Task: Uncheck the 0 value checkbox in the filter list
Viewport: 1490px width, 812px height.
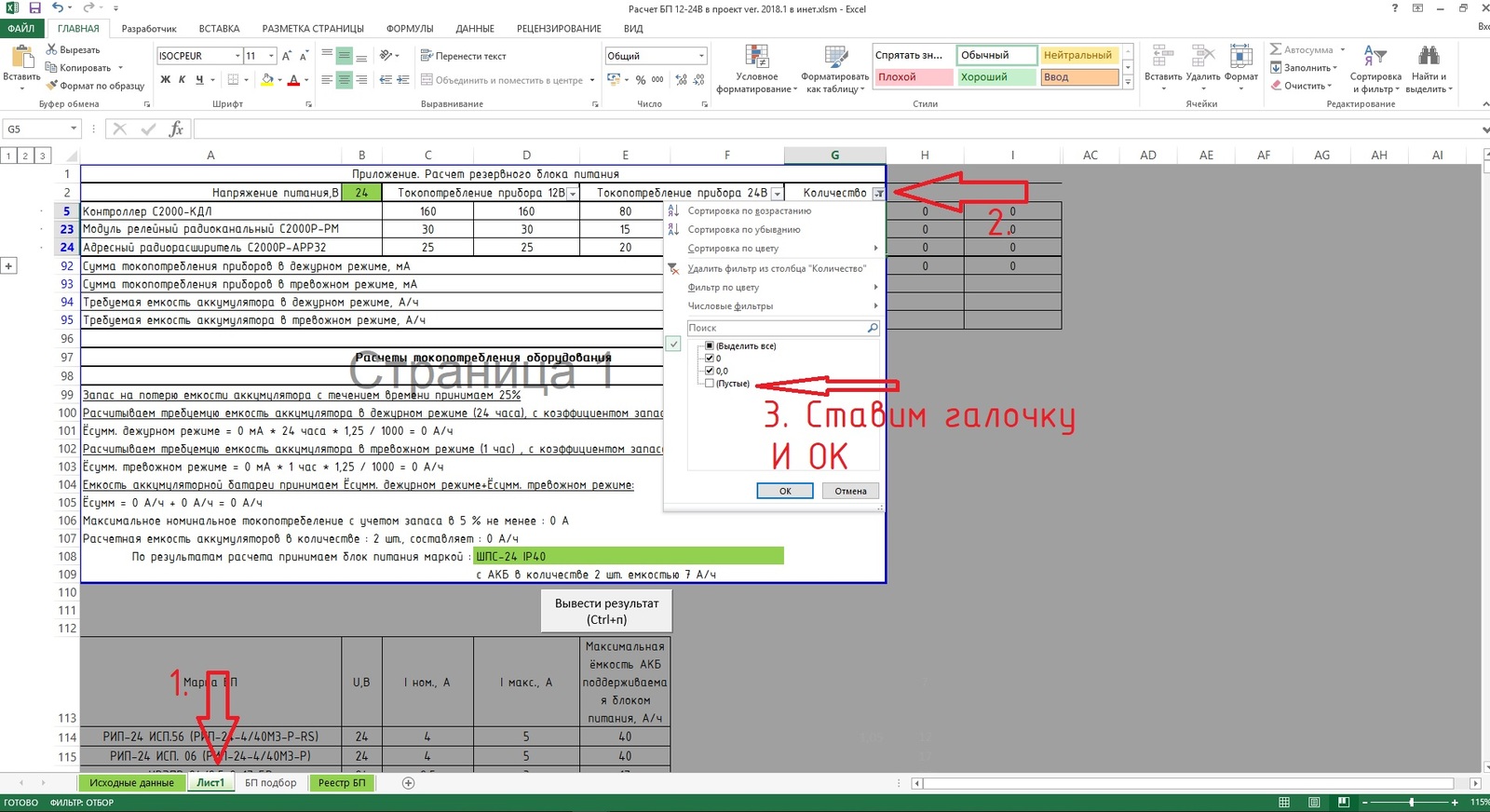Action: 710,359
